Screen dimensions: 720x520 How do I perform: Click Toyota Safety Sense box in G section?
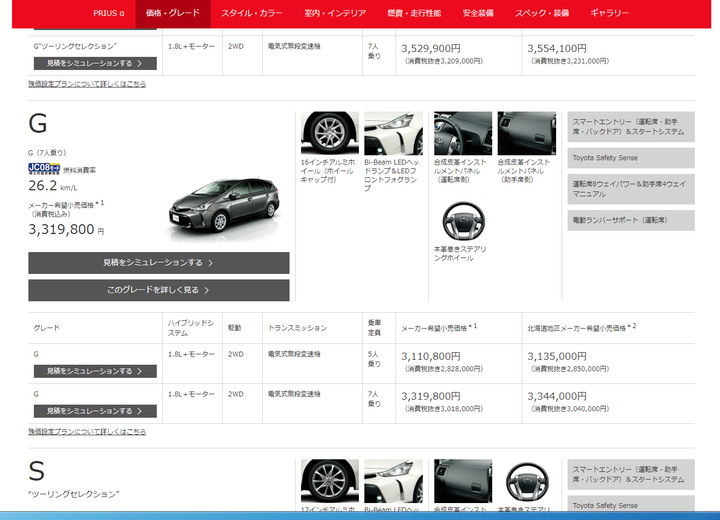(631, 158)
